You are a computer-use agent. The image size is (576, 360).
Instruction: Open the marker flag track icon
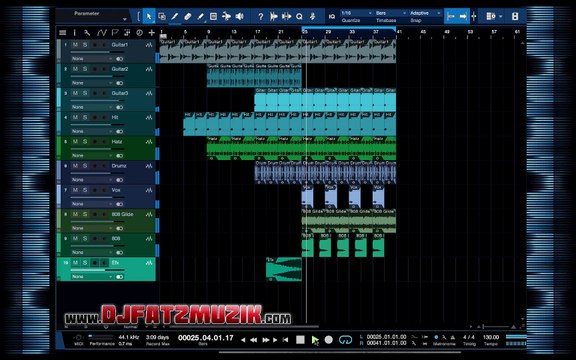pos(115,33)
